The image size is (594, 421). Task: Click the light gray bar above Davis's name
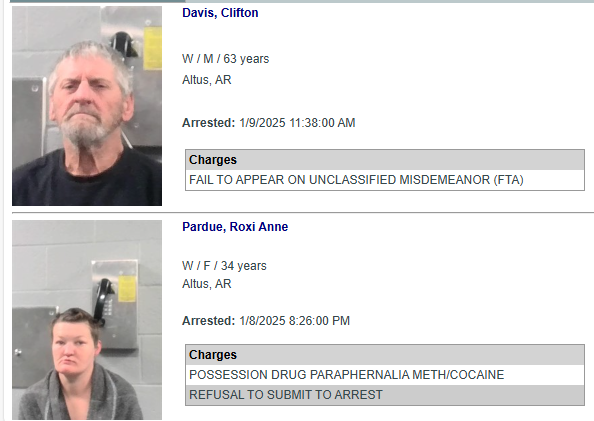coord(389,1)
